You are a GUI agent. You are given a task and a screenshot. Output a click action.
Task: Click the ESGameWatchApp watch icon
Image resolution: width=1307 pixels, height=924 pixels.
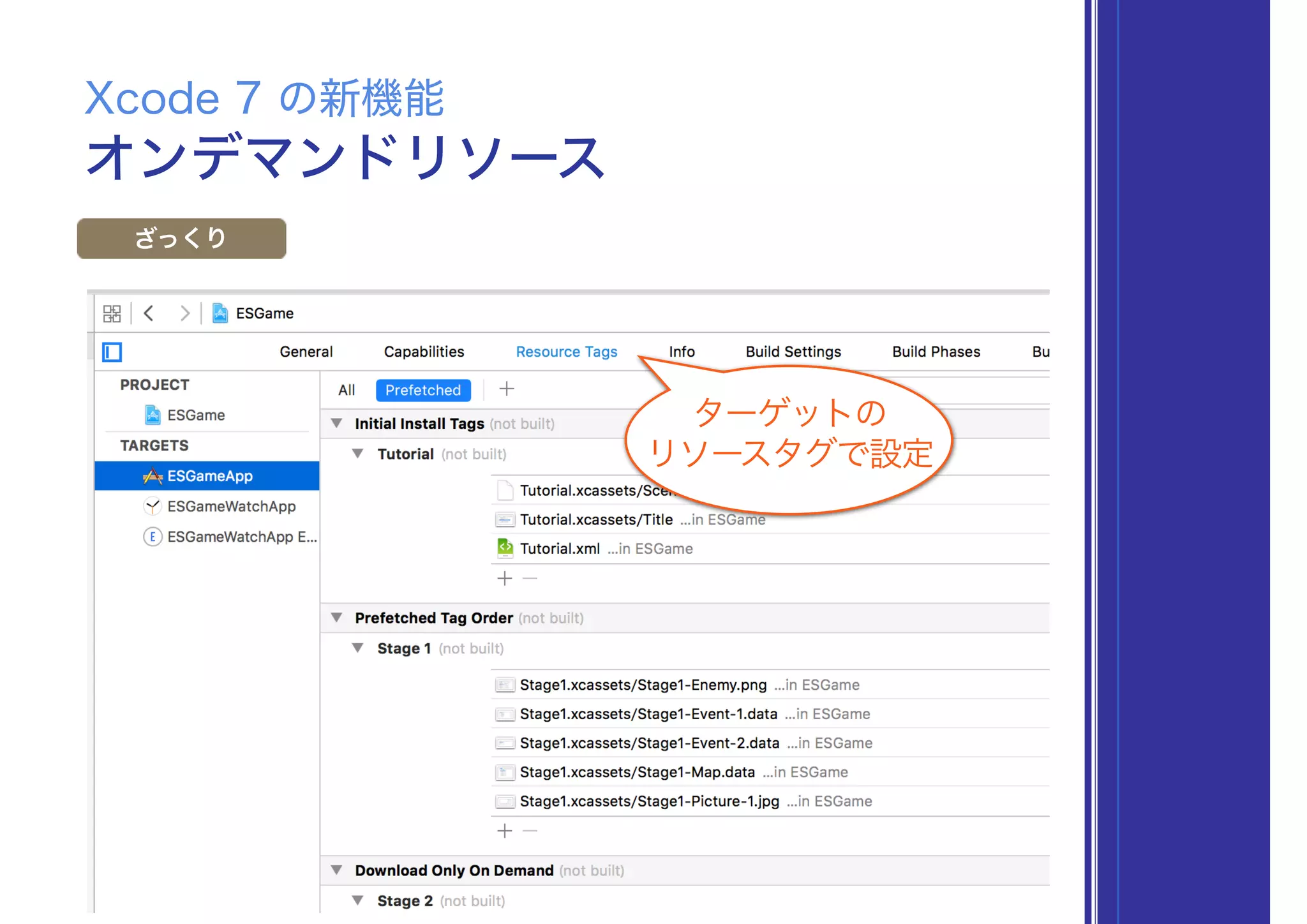[x=153, y=507]
